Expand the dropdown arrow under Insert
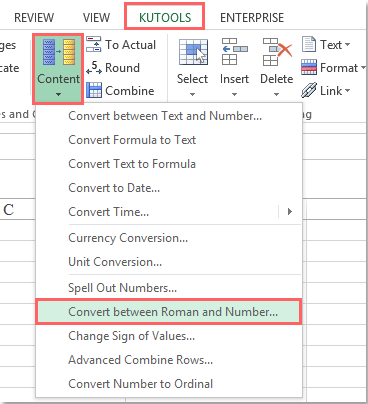 coord(234,94)
